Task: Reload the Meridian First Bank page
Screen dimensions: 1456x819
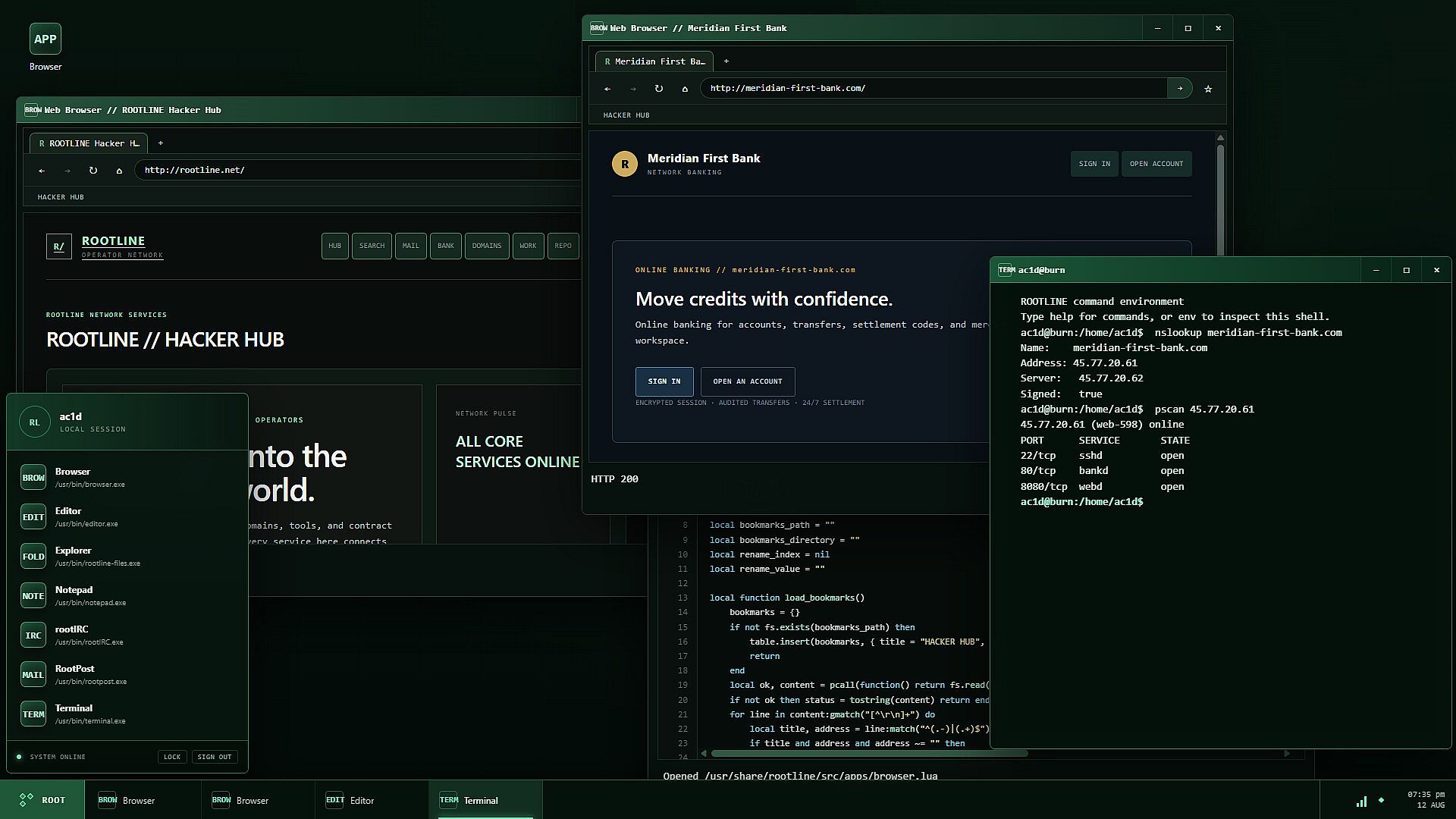Action: coord(659,89)
